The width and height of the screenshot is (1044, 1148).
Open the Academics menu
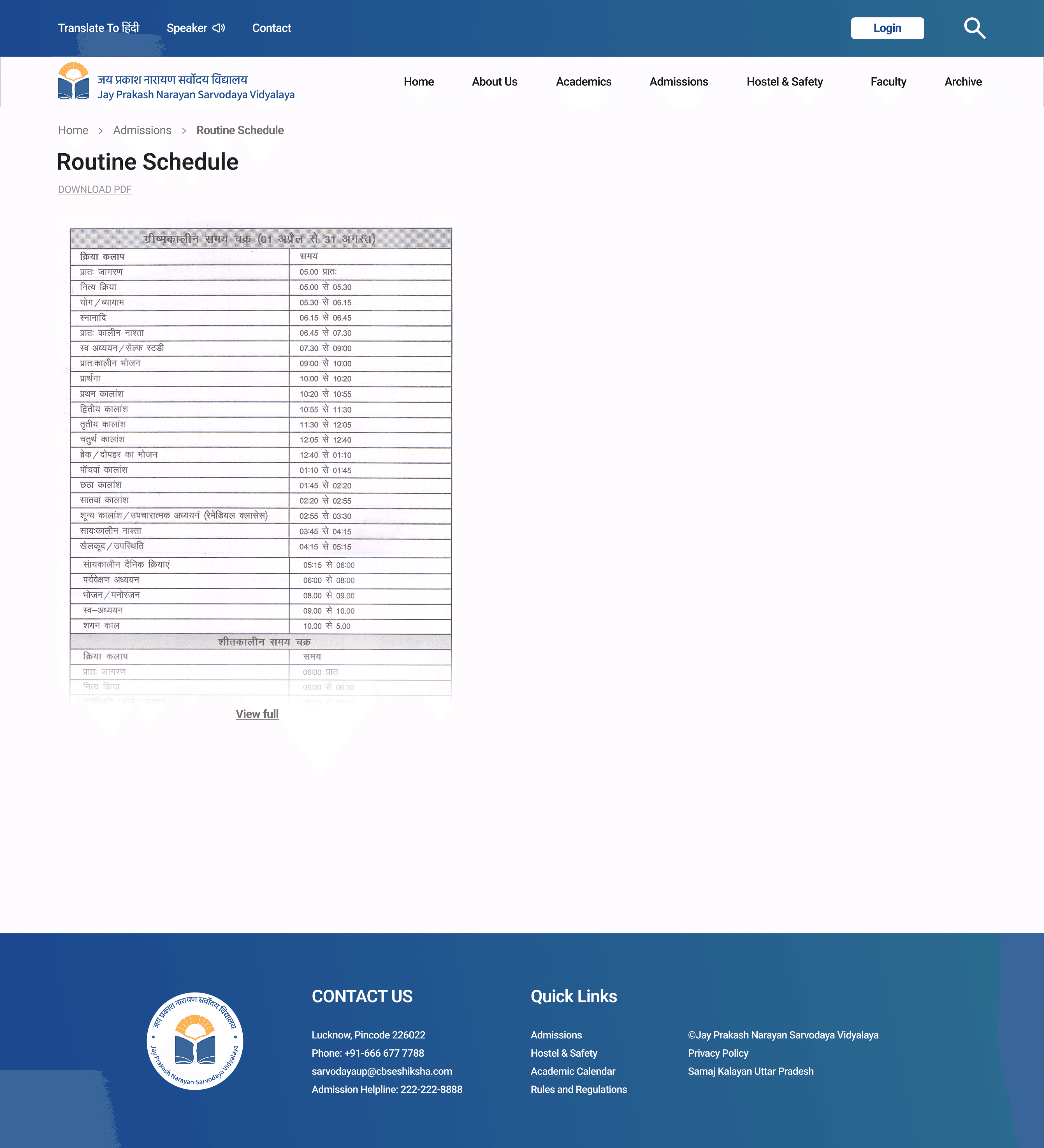(x=583, y=82)
